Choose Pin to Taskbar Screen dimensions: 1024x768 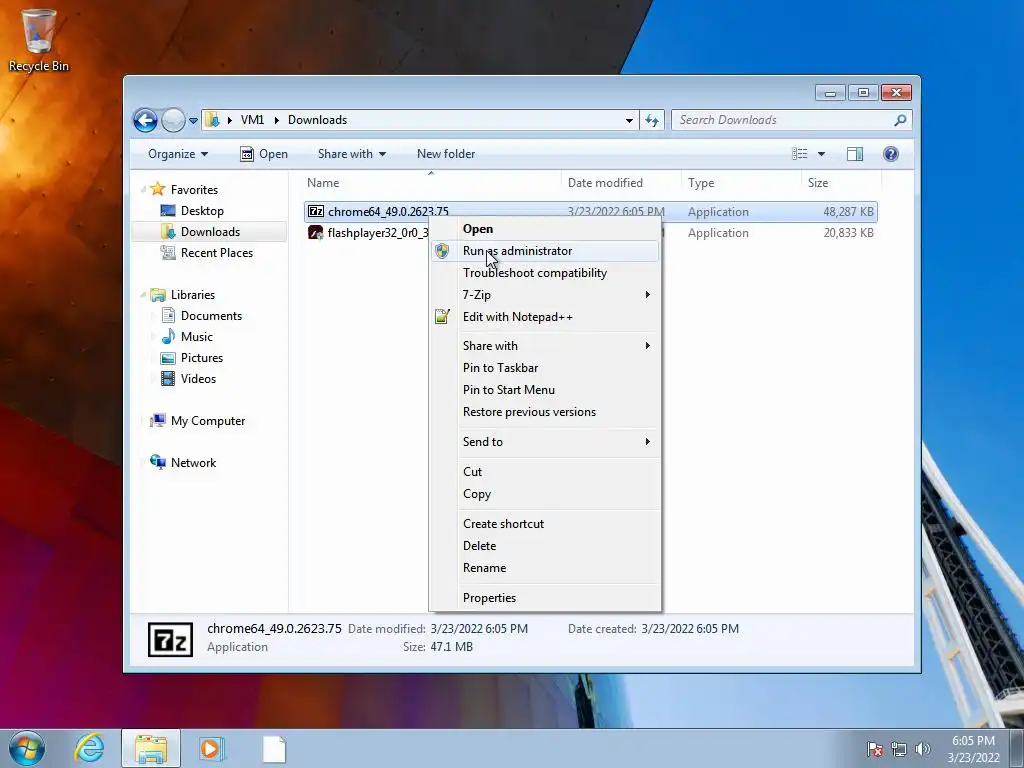point(545,368)
